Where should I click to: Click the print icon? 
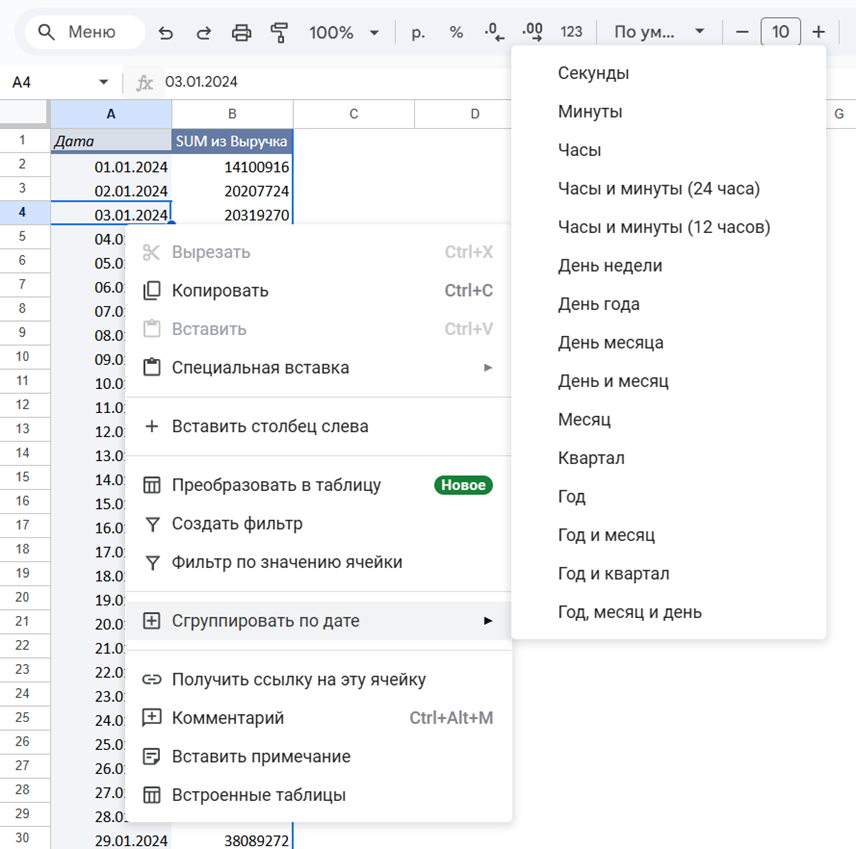coord(241,33)
